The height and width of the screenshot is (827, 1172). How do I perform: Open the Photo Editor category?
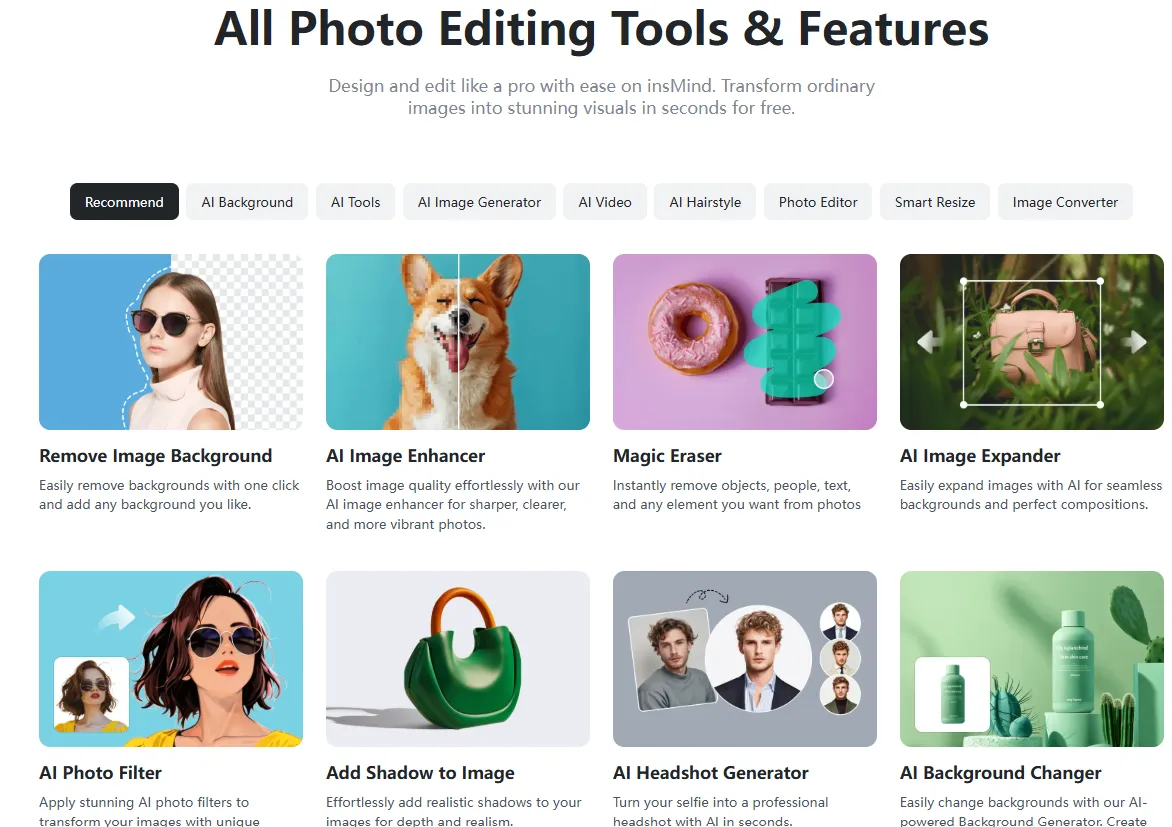pos(817,201)
